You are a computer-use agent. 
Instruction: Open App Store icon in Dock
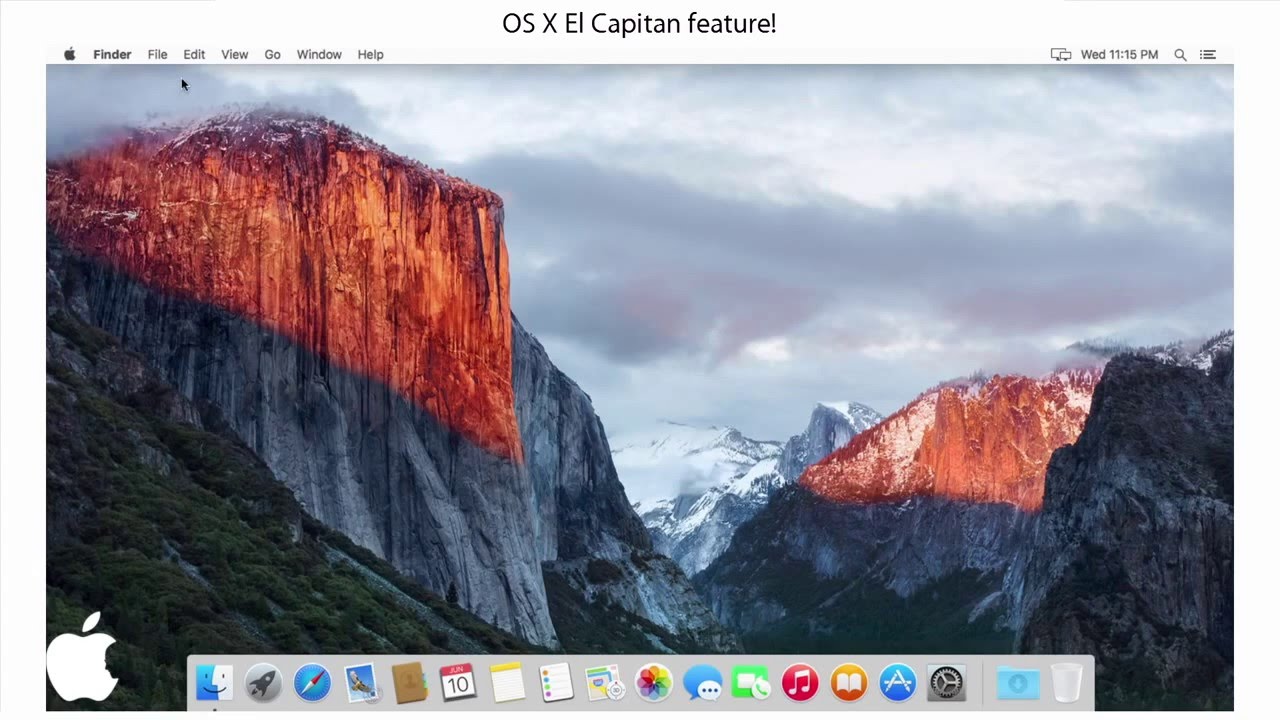(898, 683)
